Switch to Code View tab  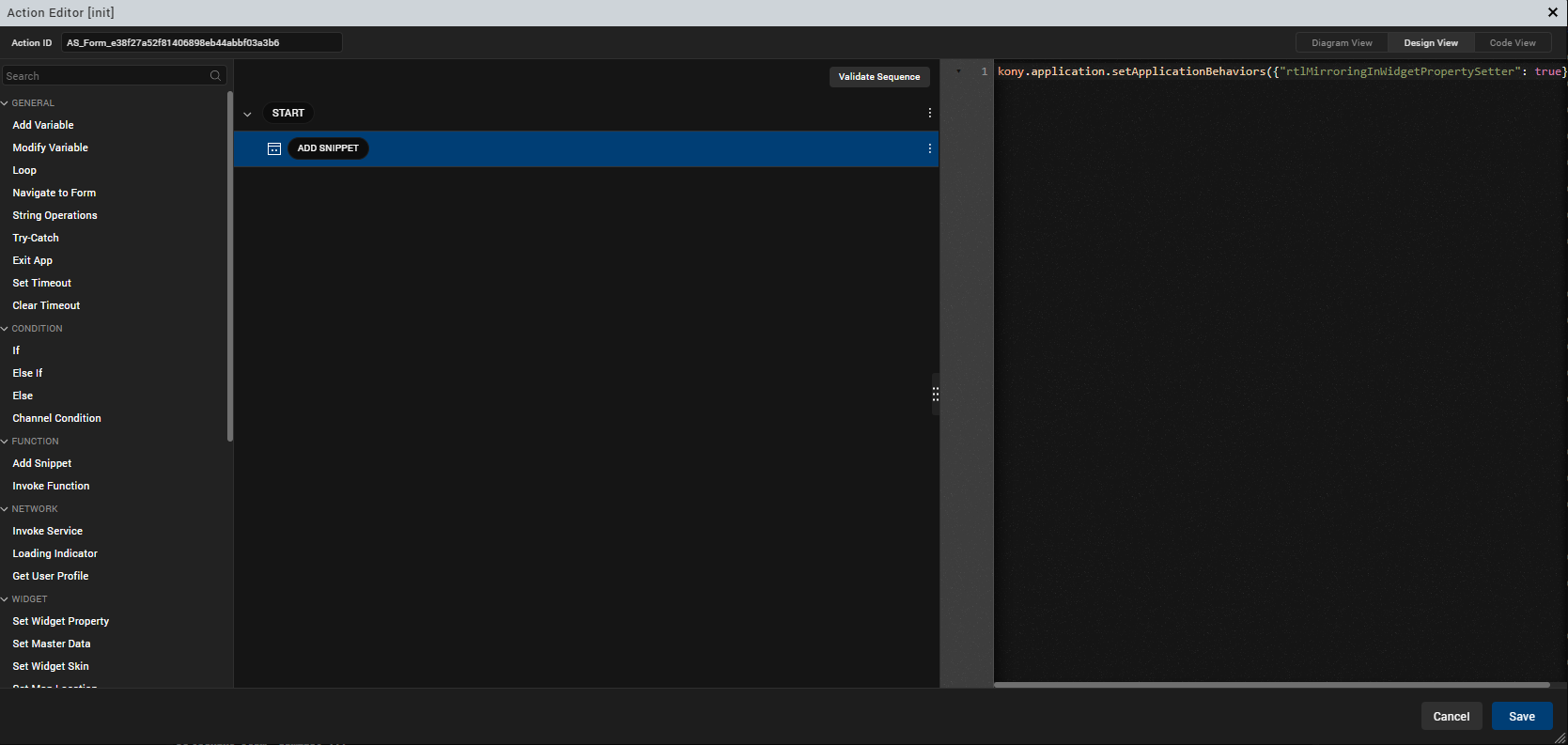(x=1513, y=43)
